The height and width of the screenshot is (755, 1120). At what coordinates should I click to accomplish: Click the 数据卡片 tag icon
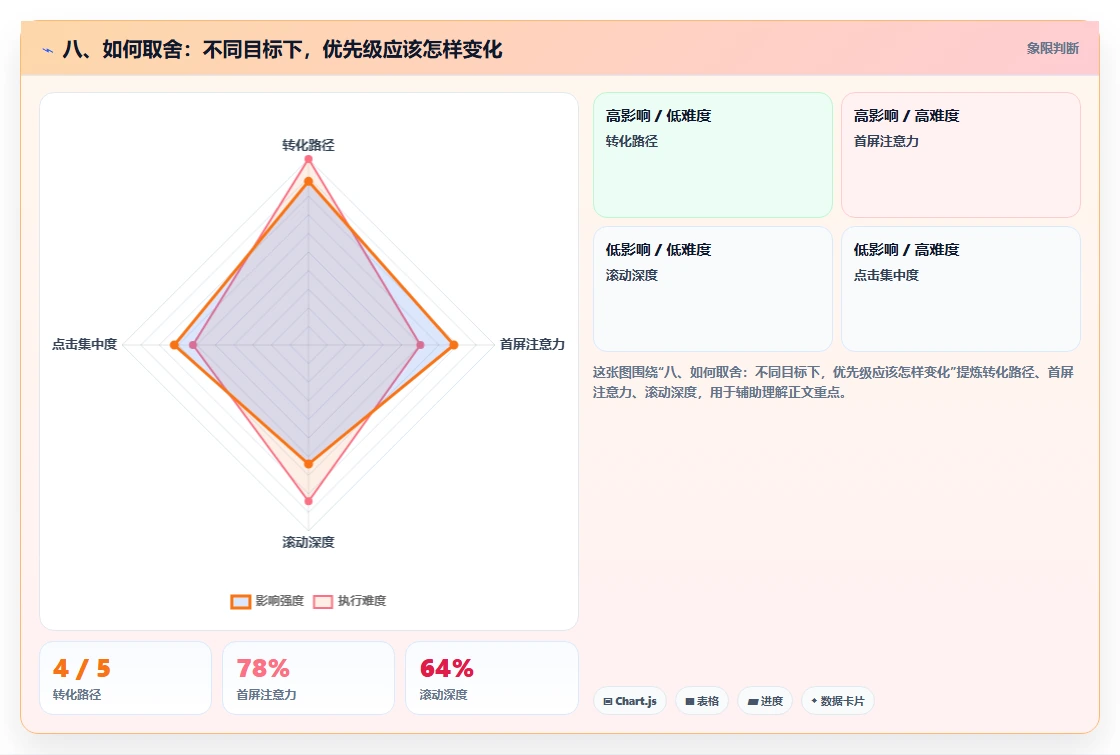tap(814, 701)
